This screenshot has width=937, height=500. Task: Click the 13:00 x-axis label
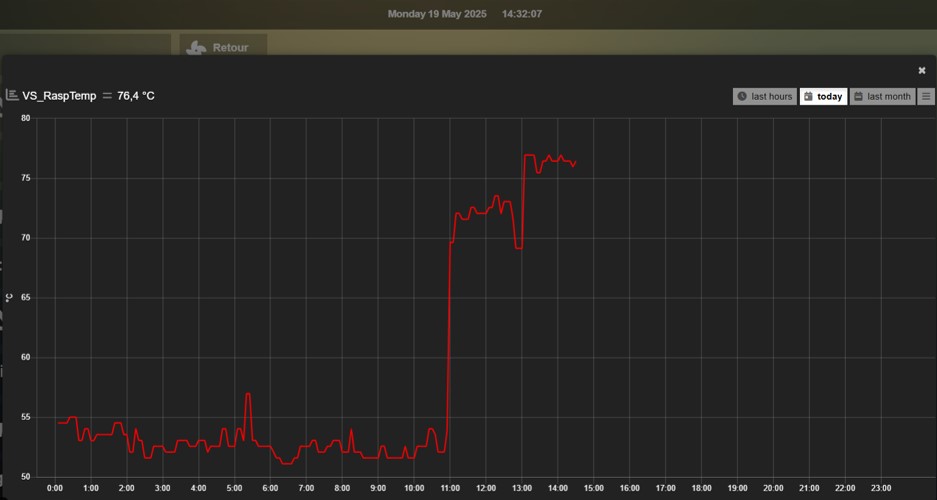coord(522,488)
